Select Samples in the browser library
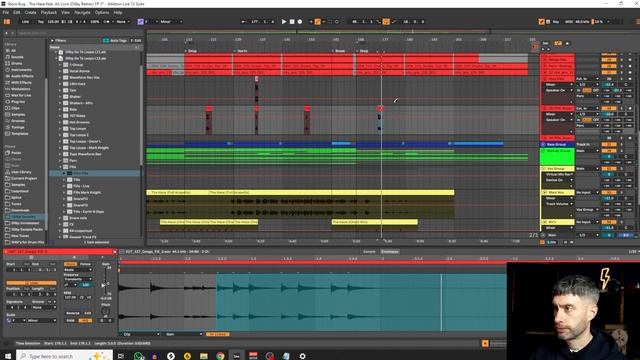The width and height of the screenshot is (640, 360). (x=18, y=114)
